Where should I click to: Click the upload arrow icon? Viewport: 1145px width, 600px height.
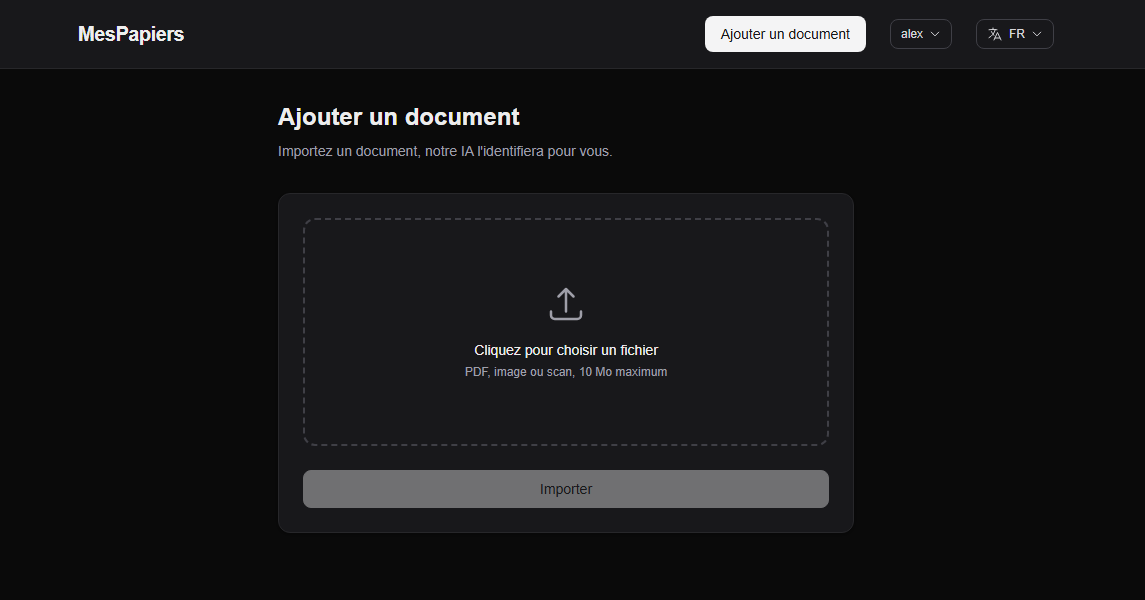[x=566, y=304]
